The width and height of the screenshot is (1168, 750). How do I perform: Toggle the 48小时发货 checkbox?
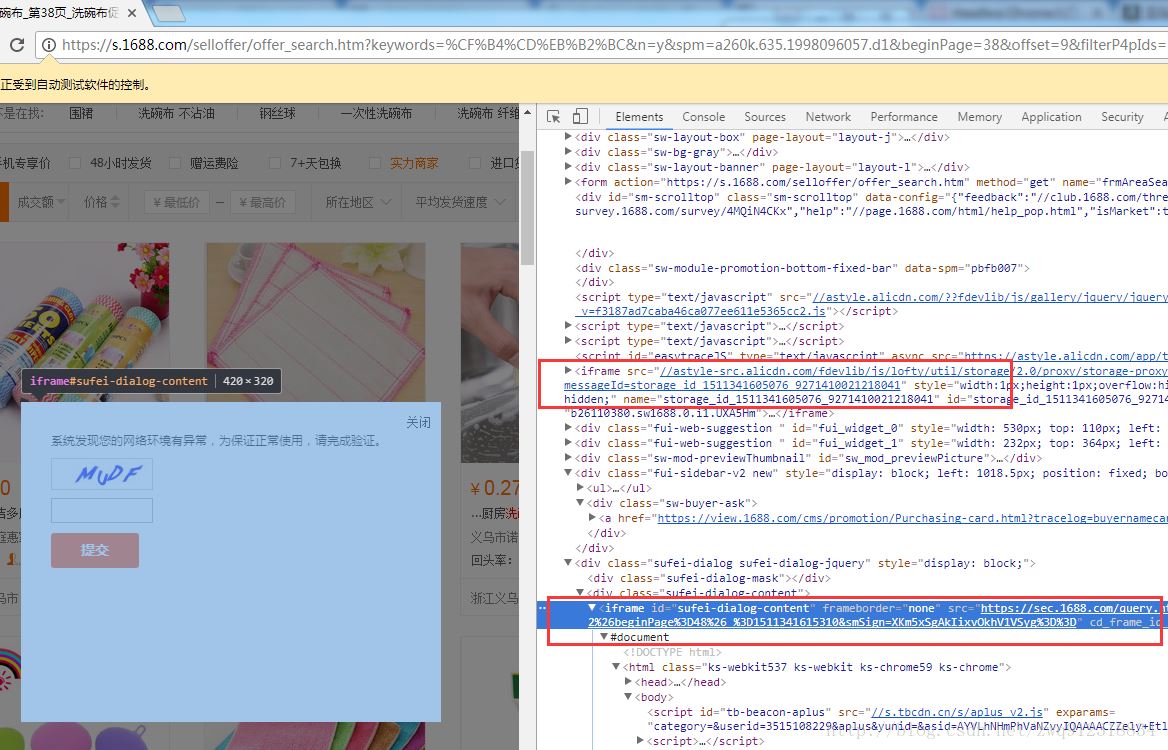tap(74, 163)
